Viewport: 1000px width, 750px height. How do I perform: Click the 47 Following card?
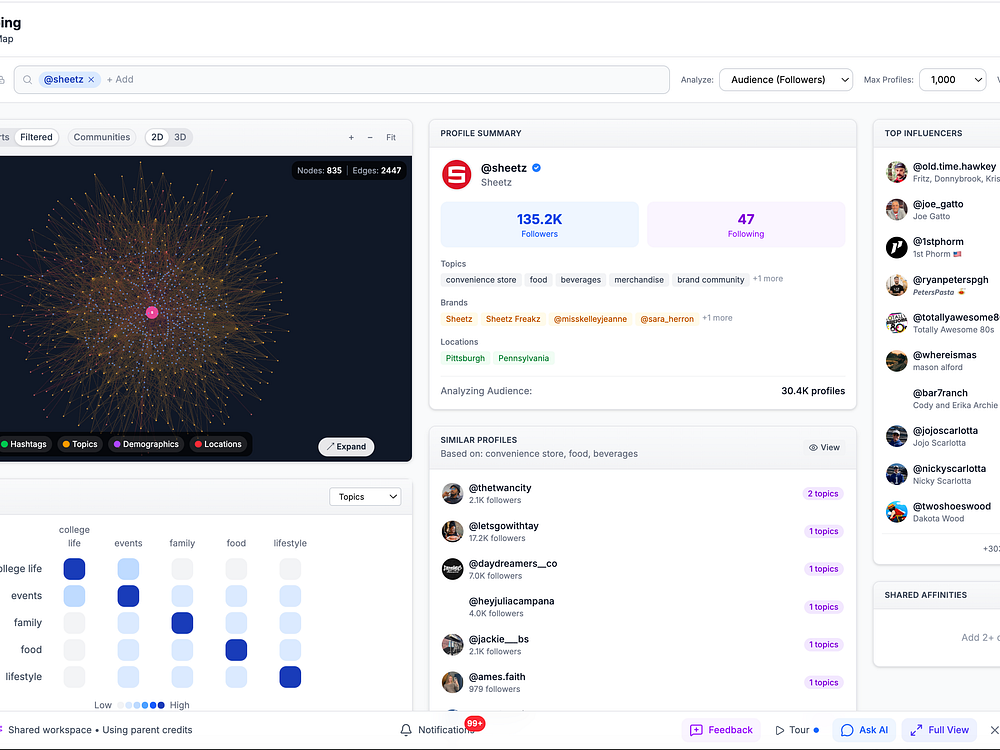[746, 224]
